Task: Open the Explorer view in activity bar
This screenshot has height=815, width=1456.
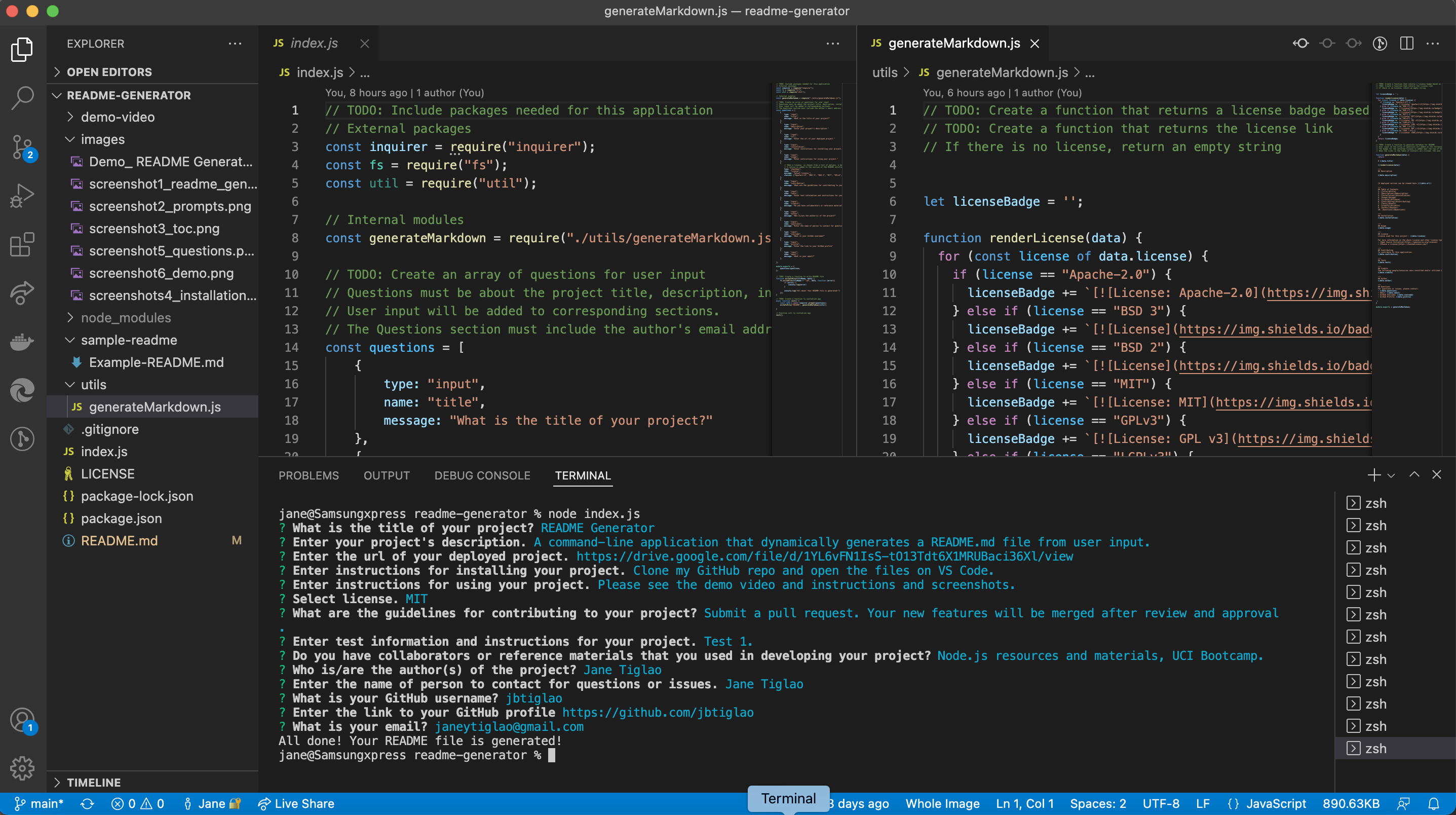Action: pyautogui.click(x=22, y=49)
